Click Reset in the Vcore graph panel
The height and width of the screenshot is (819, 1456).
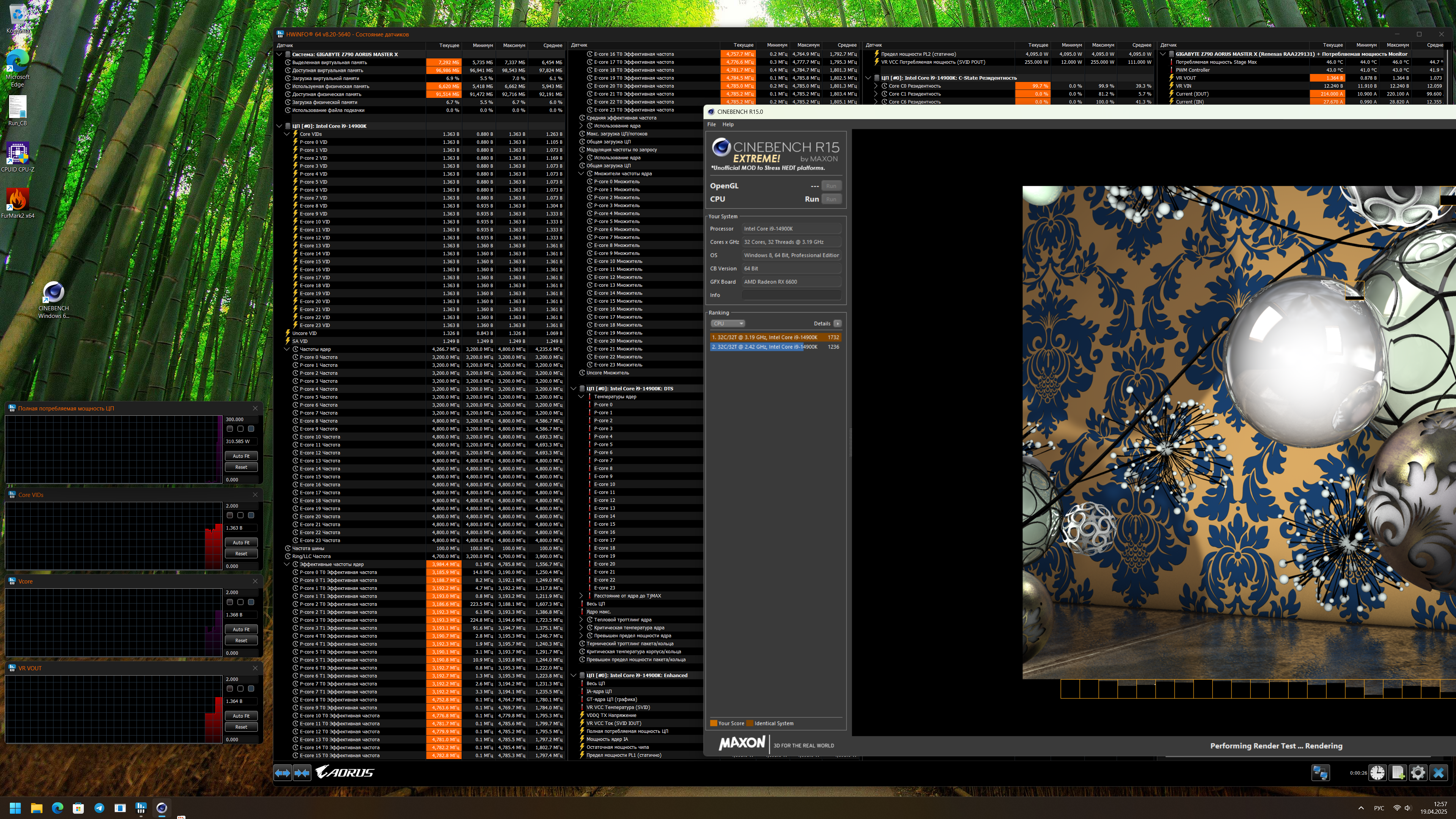click(241, 640)
